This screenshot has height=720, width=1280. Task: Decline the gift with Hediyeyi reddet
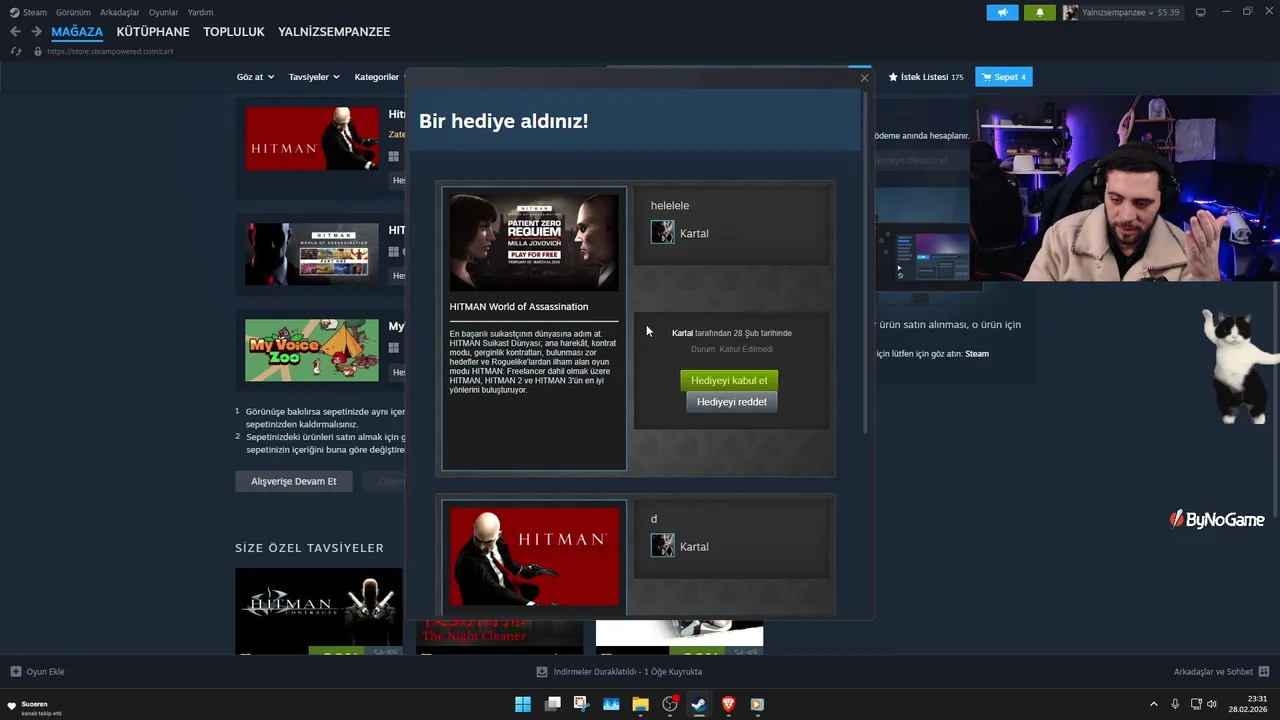click(x=732, y=402)
